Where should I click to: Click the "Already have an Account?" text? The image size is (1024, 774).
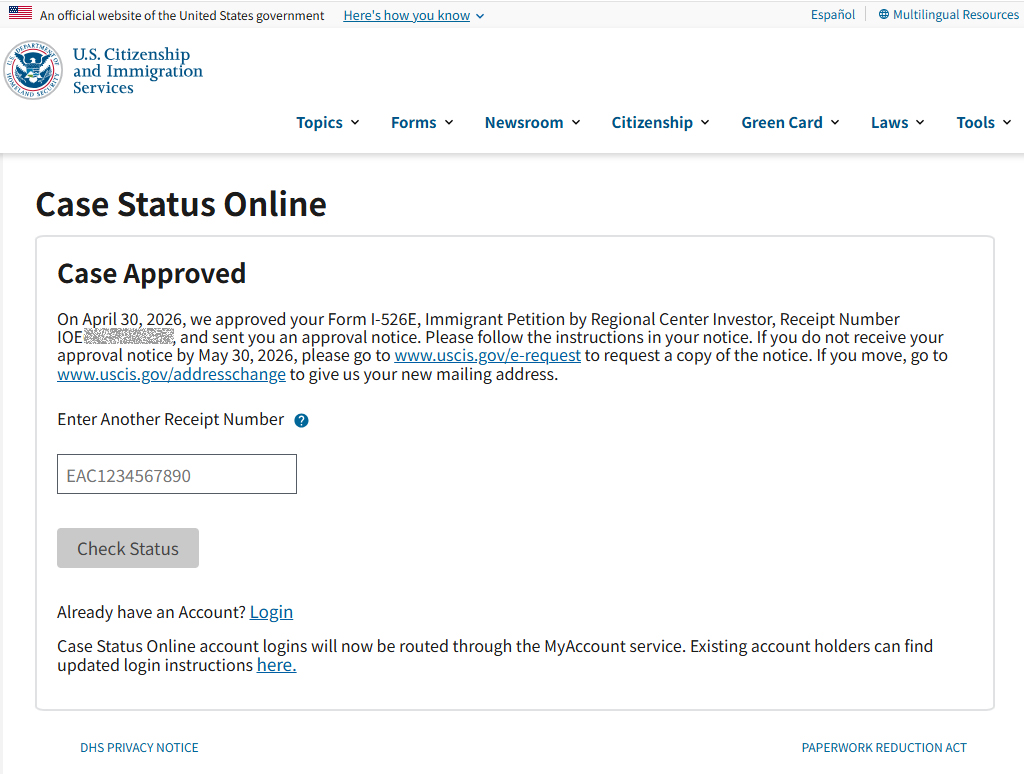coord(152,612)
